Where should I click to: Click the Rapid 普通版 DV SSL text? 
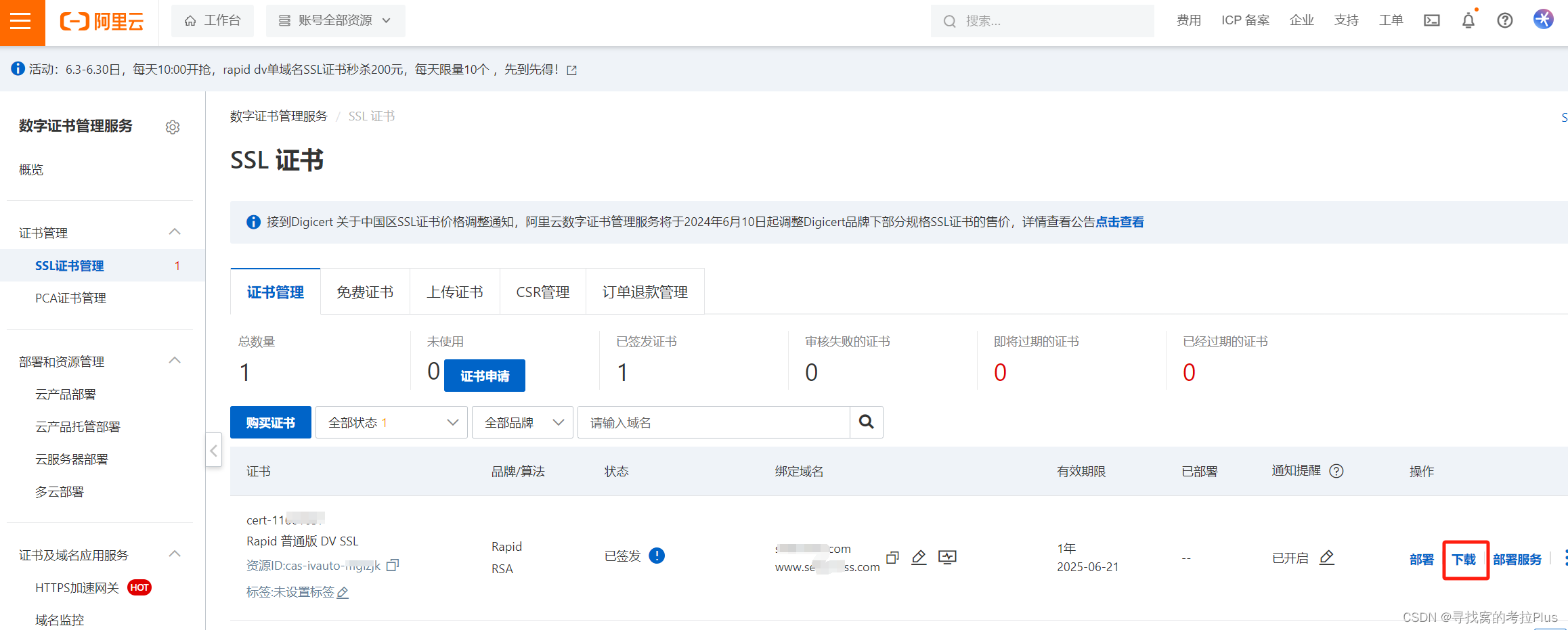(x=303, y=541)
